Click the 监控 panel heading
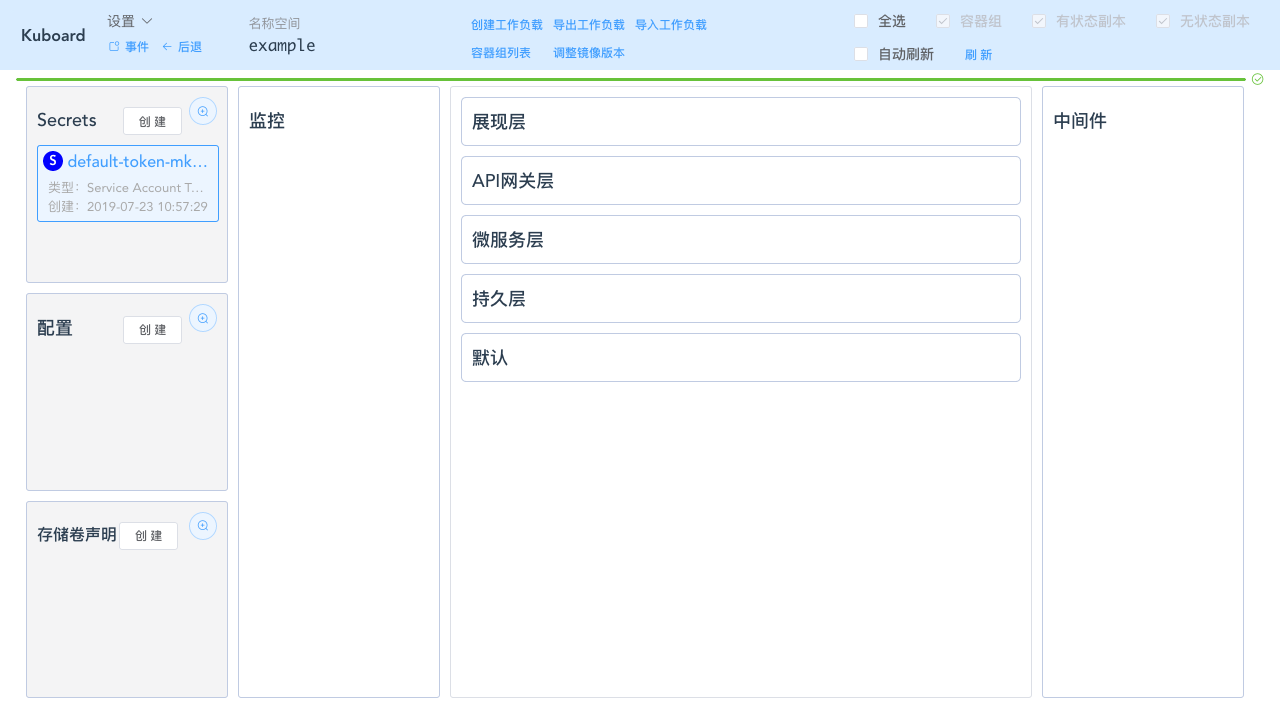The width and height of the screenshot is (1280, 720). [267, 121]
